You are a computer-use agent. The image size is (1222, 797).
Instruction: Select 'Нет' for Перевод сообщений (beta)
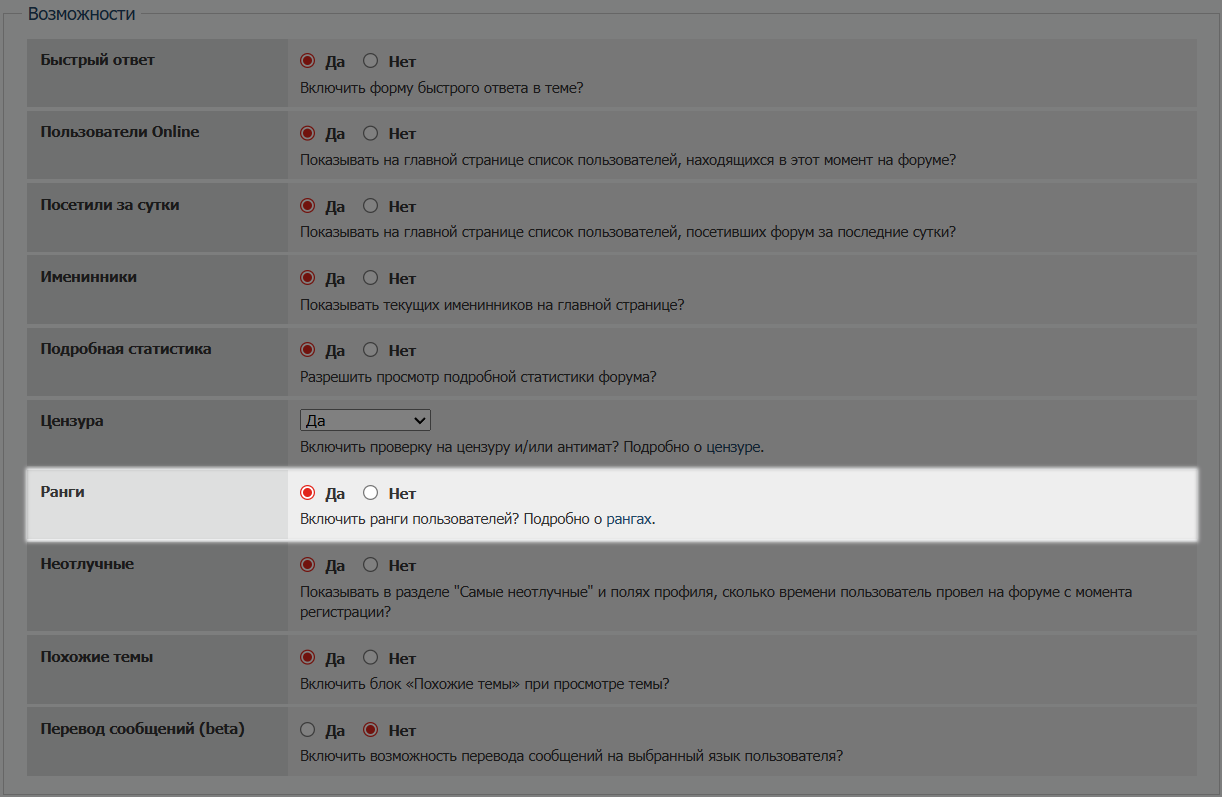(370, 730)
